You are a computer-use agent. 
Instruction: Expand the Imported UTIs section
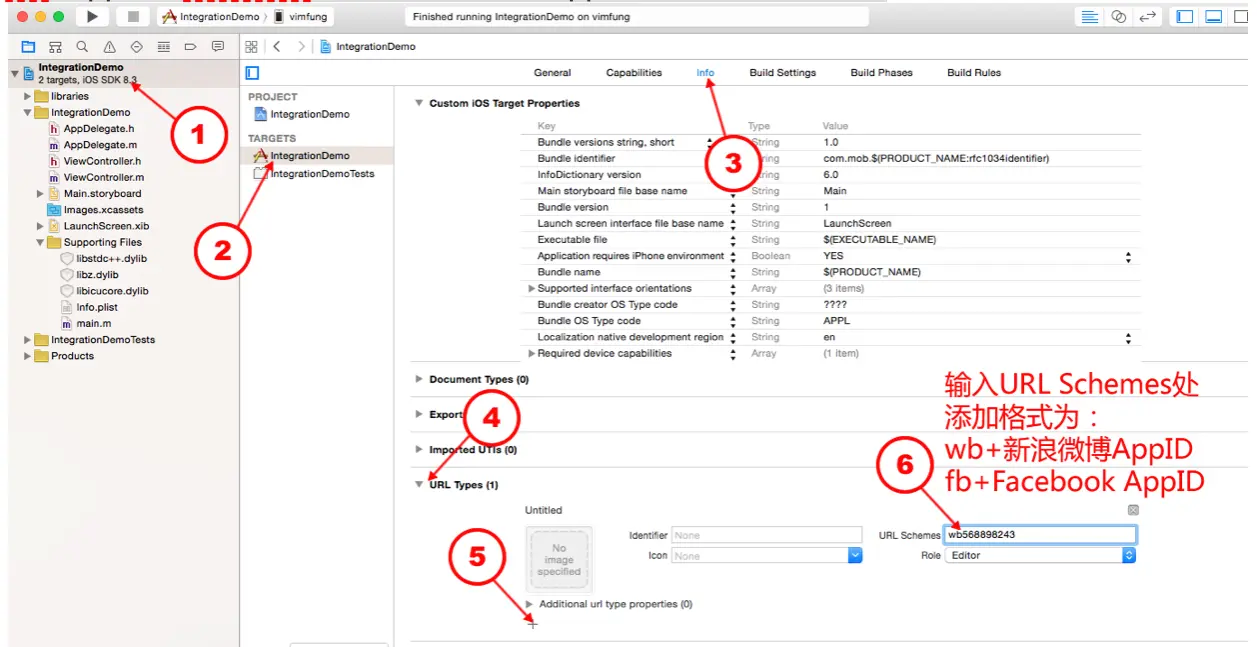point(419,450)
